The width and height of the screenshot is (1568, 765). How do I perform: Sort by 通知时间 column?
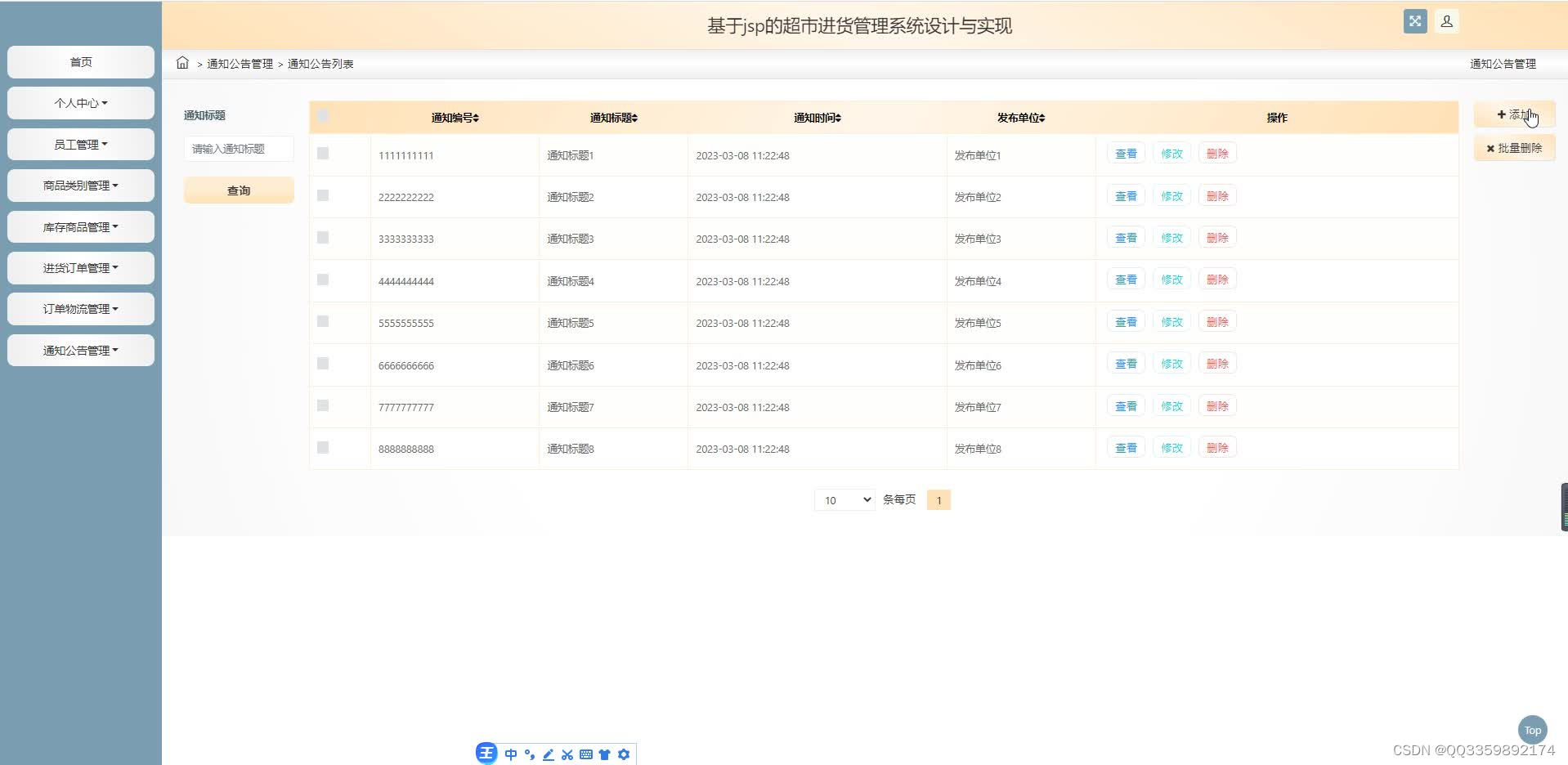818,118
